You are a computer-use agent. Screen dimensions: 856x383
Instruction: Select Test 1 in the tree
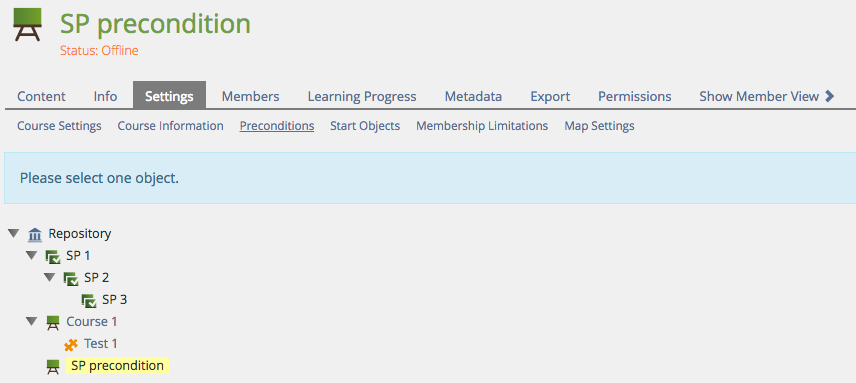[x=101, y=344]
